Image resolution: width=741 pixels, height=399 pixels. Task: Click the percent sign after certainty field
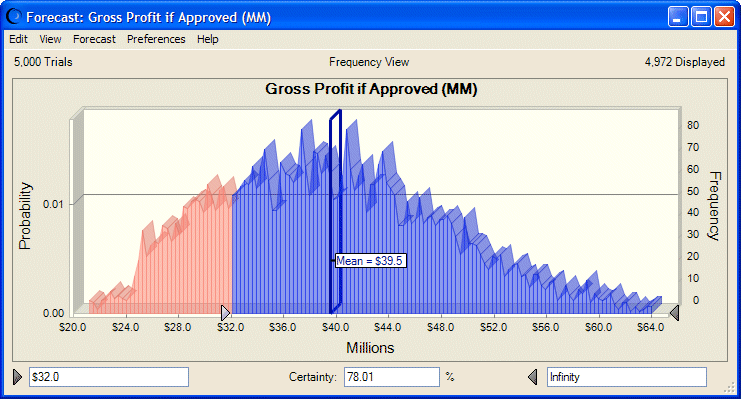click(449, 377)
